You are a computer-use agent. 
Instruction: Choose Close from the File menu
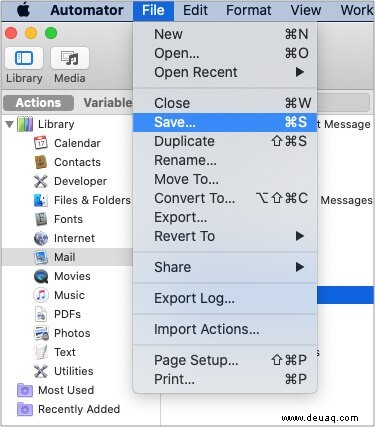(x=225, y=103)
